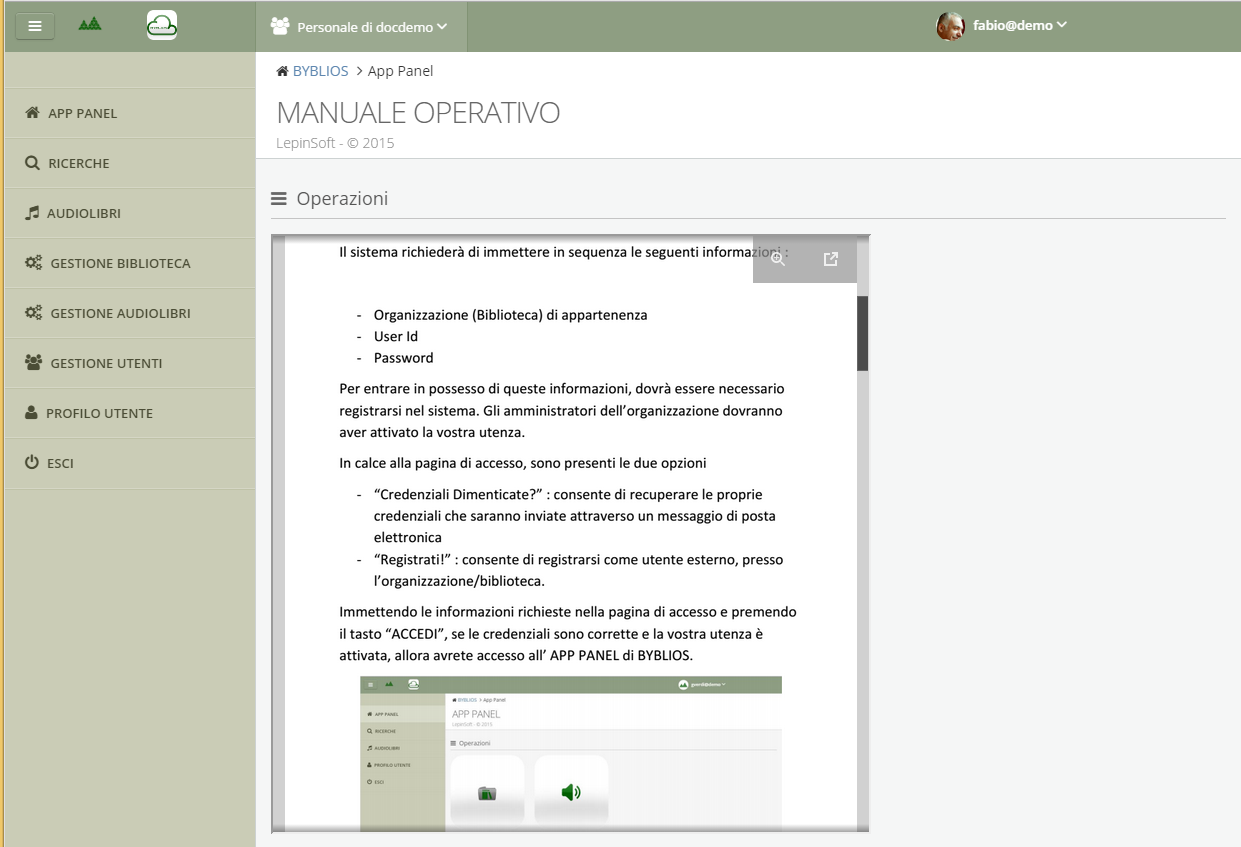1241x847 pixels.
Task: Click the Operazioni section title
Action: [x=342, y=199]
